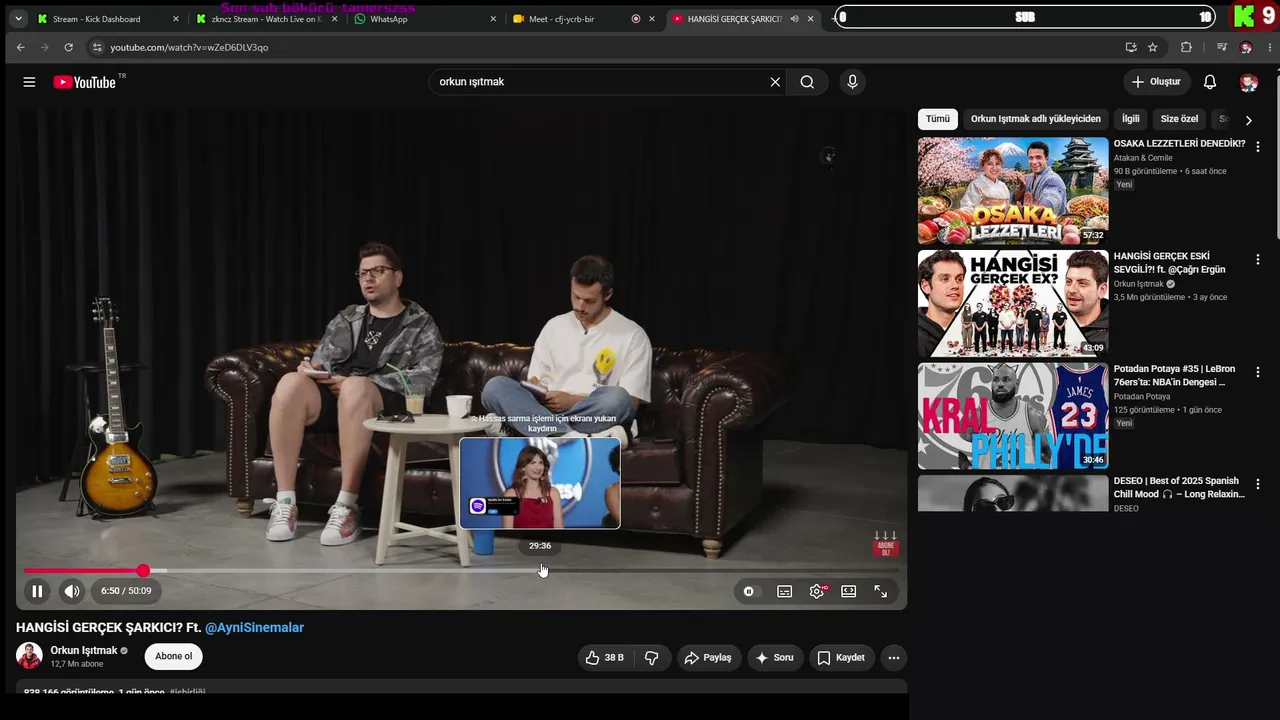The image size is (1280, 720).
Task: Switch to the Meet browser tab
Action: pos(561,19)
